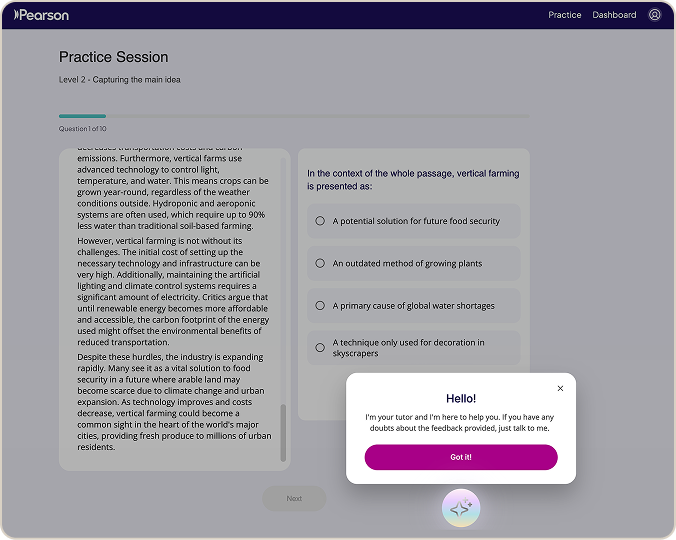This screenshot has height=540, width=676.
Task: Open the Dashboard menu item
Action: [614, 15]
